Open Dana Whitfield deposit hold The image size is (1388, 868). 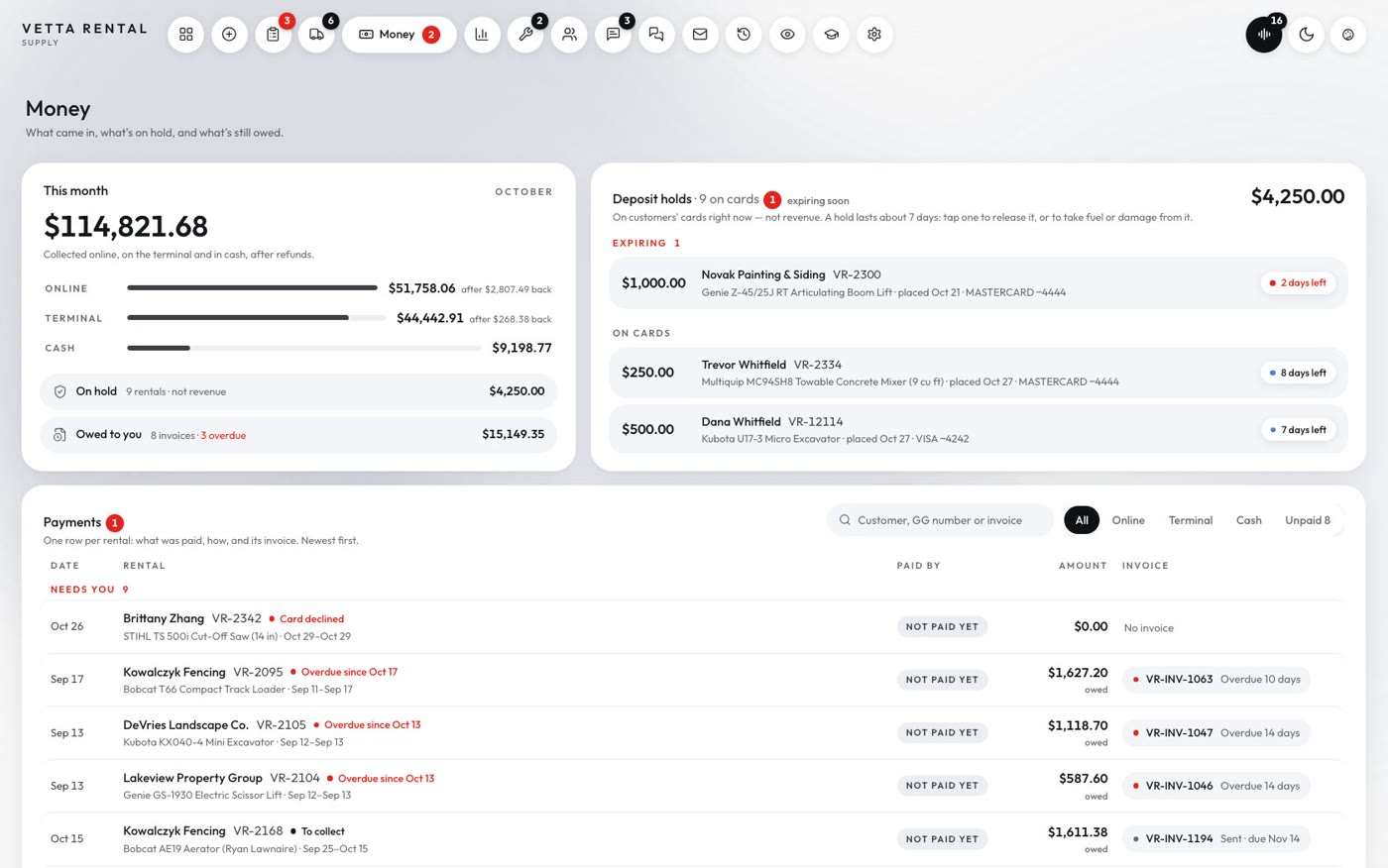click(978, 429)
